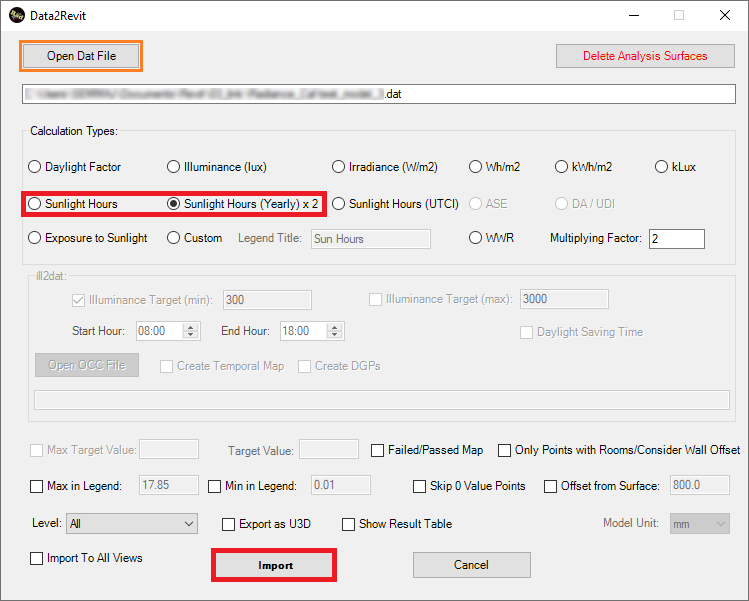The height and width of the screenshot is (601, 749).
Task: Click the Start Hour 08:00 field
Action: point(160,331)
